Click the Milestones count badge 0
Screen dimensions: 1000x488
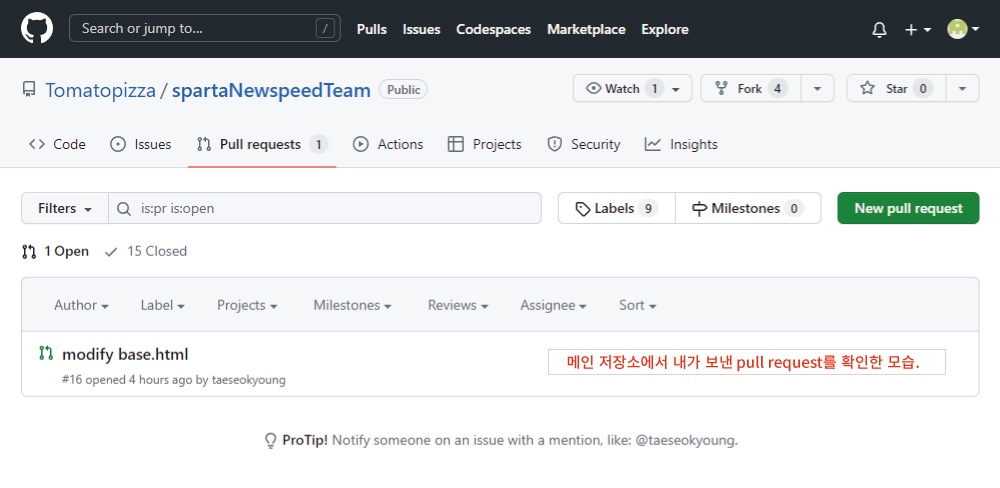[x=793, y=209]
